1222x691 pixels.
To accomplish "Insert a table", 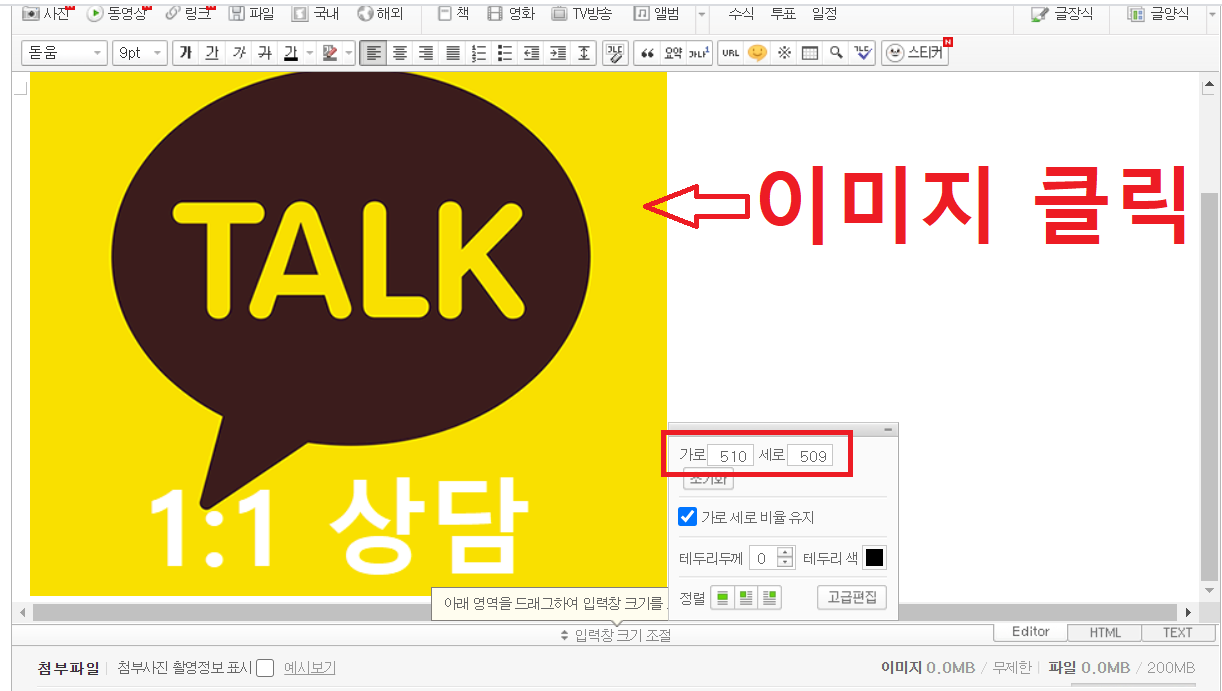I will pos(810,53).
